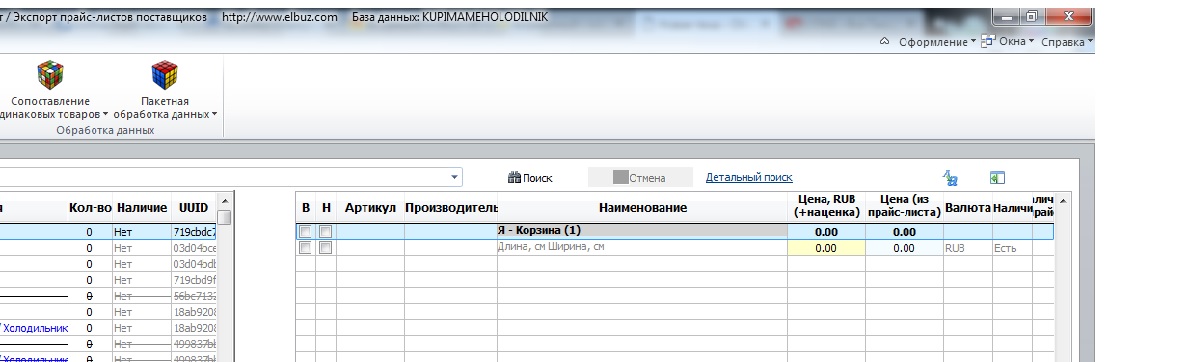Collapse the ribbon with the caret icon
This screenshot has height=362, width=1178.
click(885, 41)
